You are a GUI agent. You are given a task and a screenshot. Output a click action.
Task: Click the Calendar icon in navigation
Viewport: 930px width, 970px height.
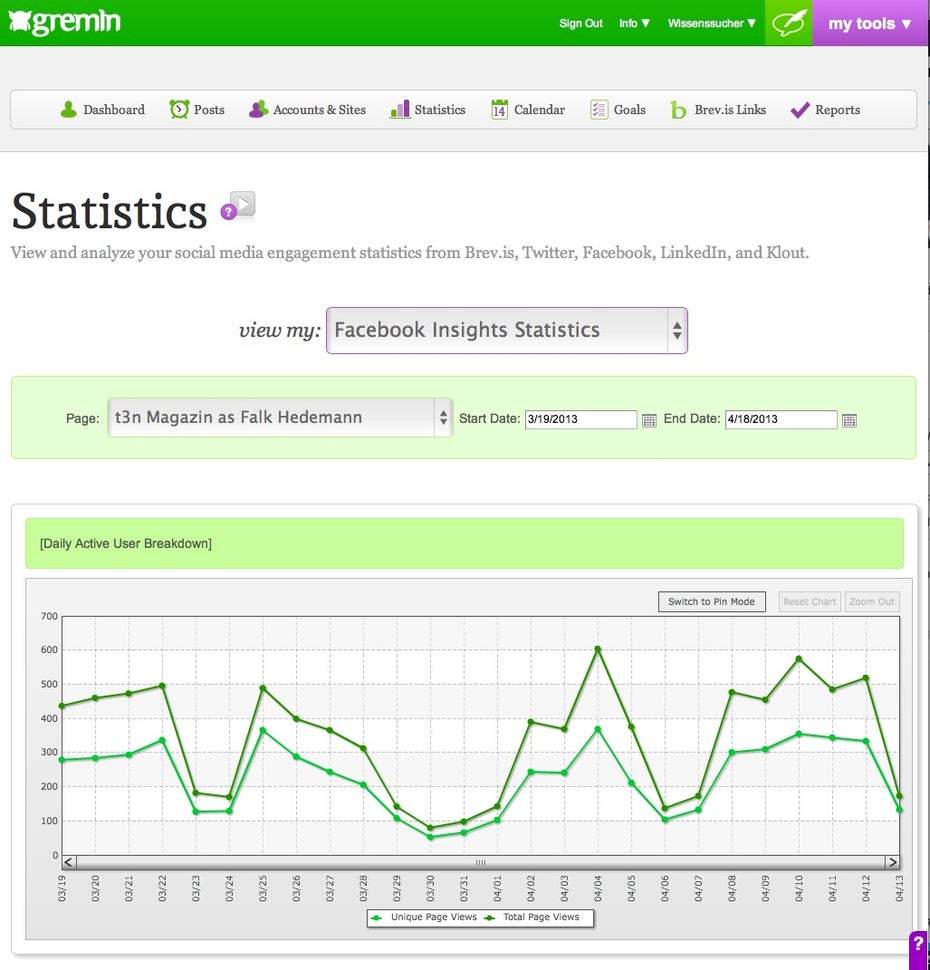click(499, 109)
